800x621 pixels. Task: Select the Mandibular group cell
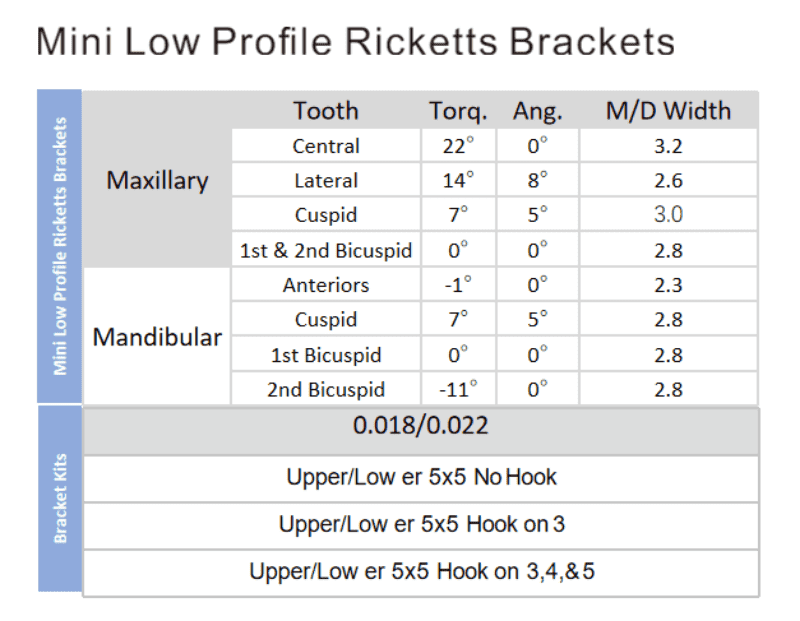click(x=157, y=337)
